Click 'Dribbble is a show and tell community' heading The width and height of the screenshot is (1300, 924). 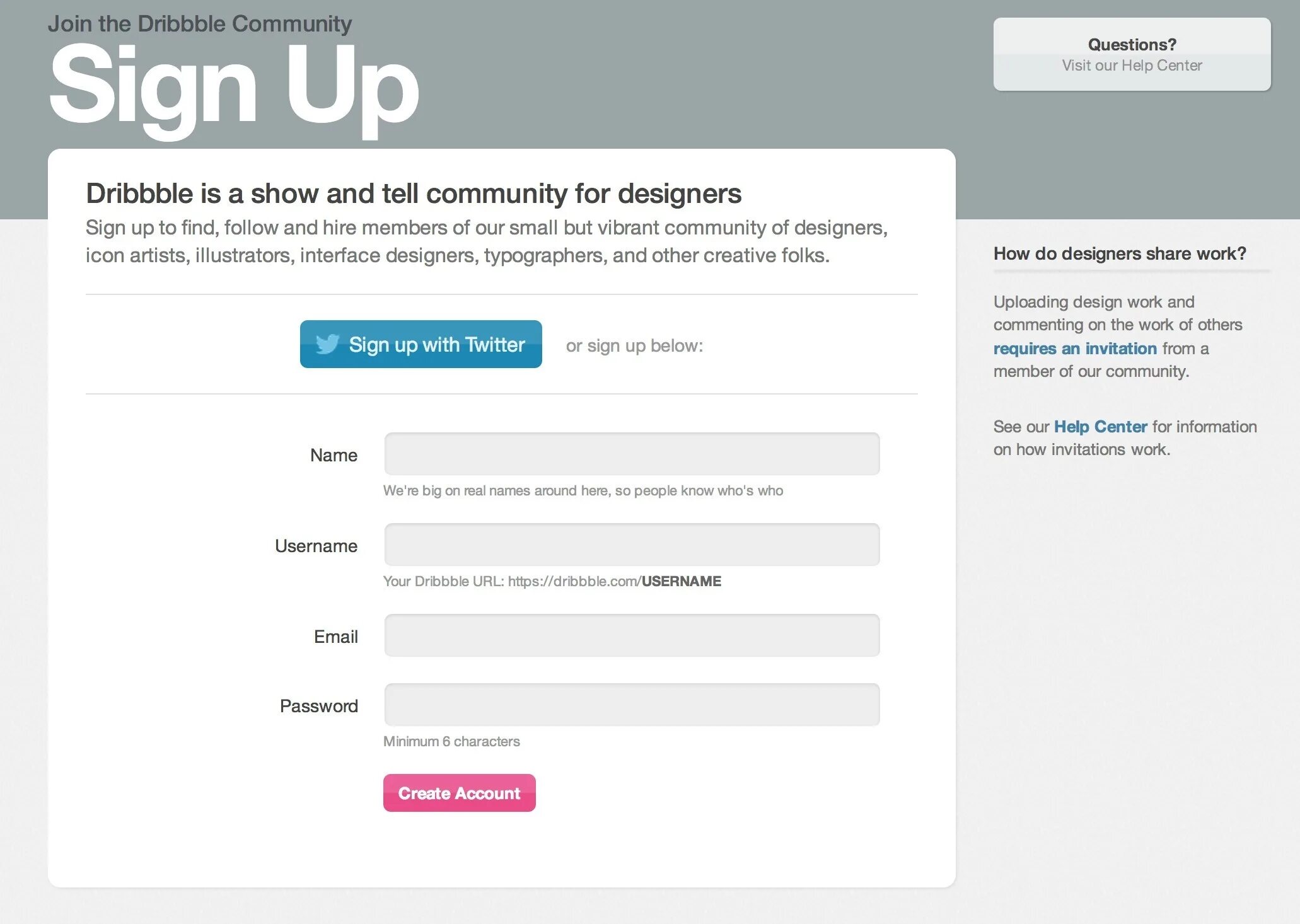click(414, 193)
